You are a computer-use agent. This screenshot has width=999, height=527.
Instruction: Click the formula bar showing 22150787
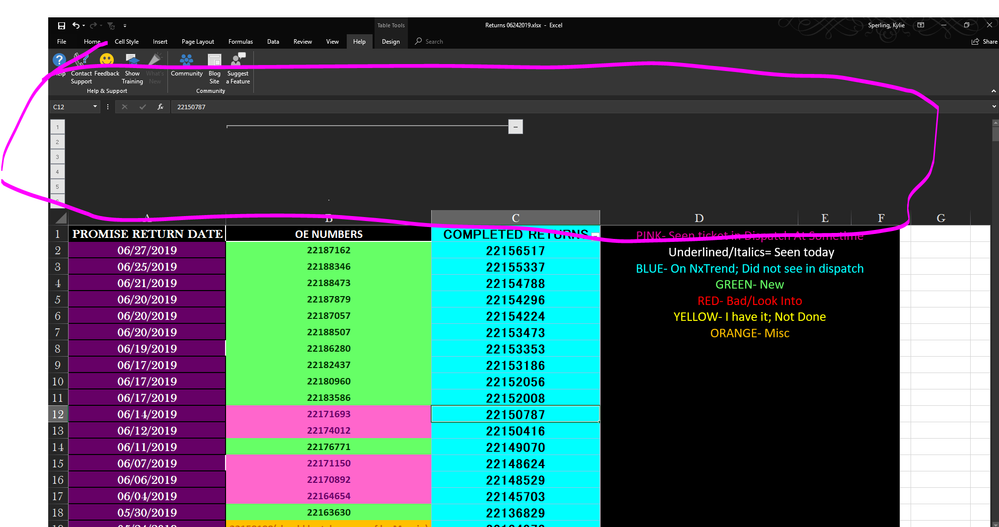pyautogui.click(x=579, y=107)
